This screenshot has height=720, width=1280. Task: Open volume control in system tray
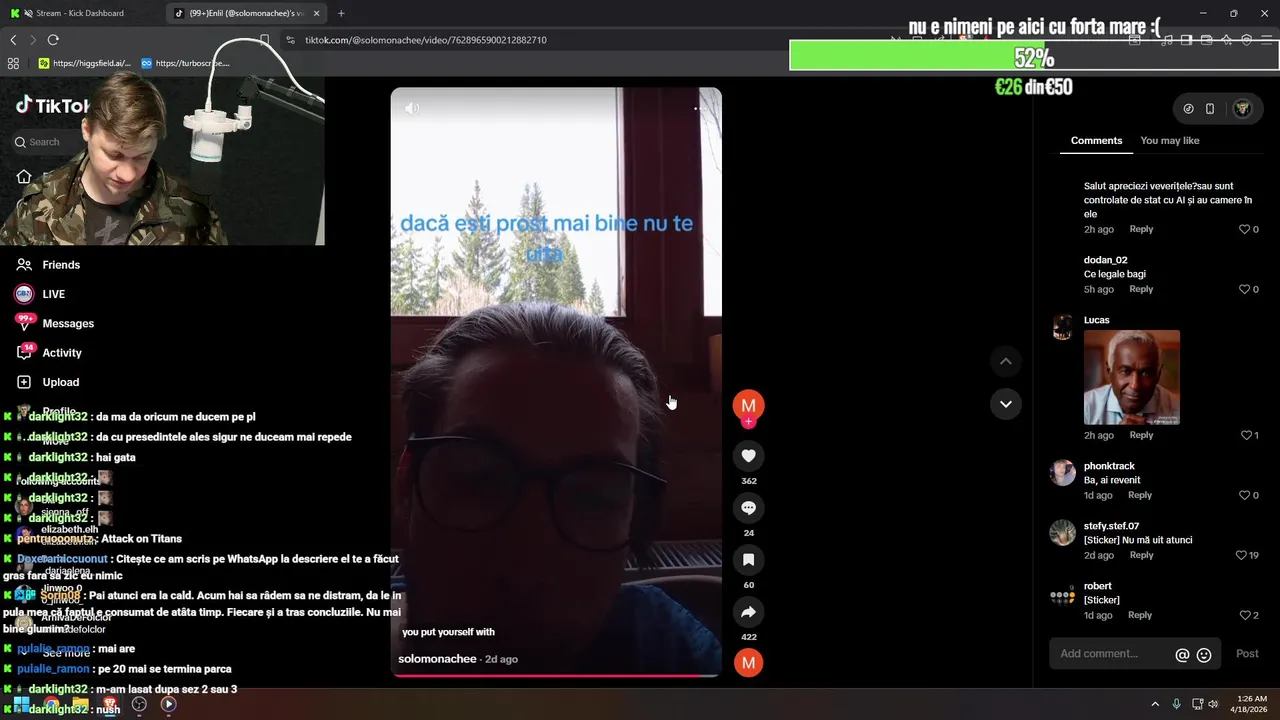(x=1213, y=704)
